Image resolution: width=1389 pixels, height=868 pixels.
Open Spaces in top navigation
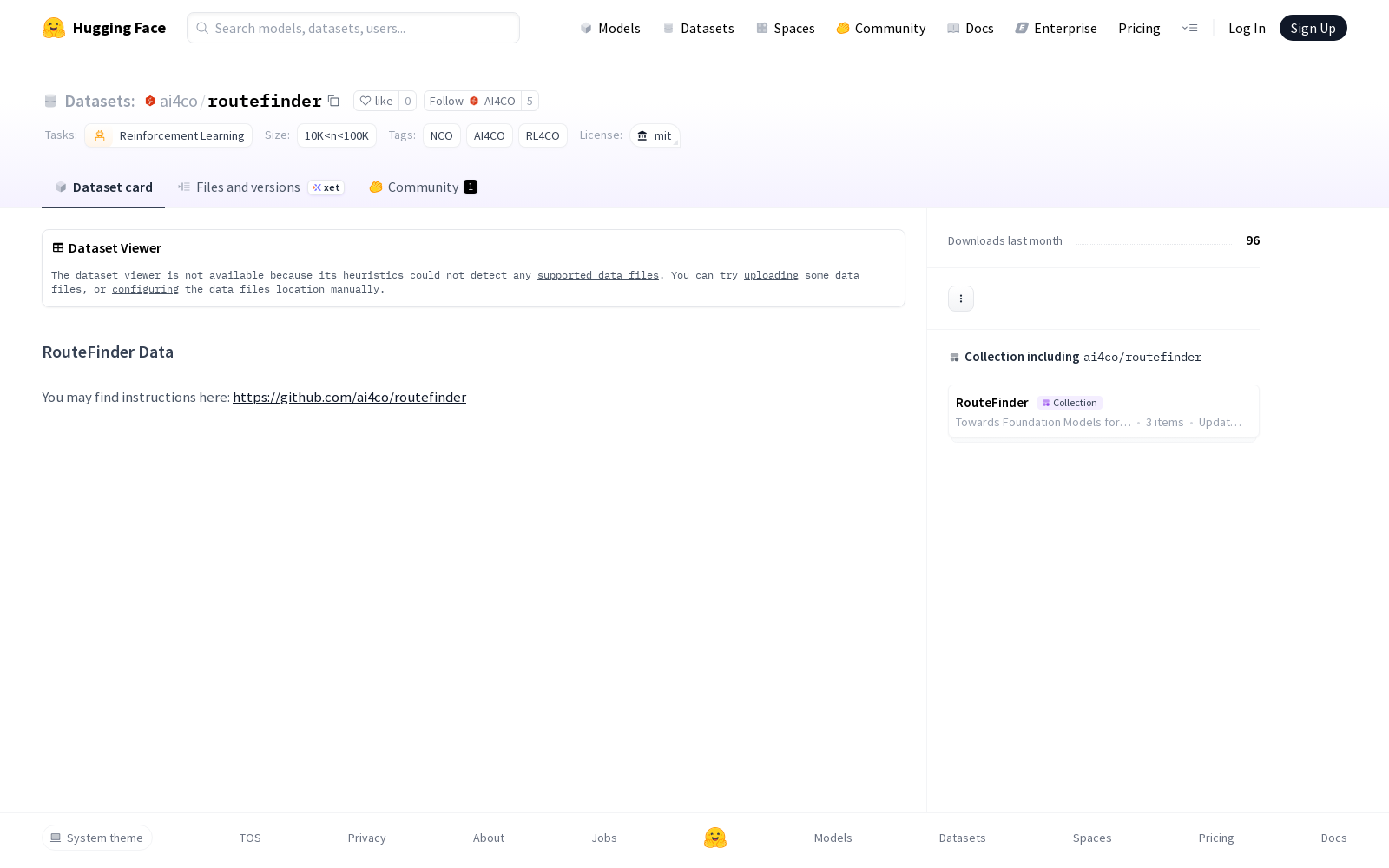coord(786,28)
